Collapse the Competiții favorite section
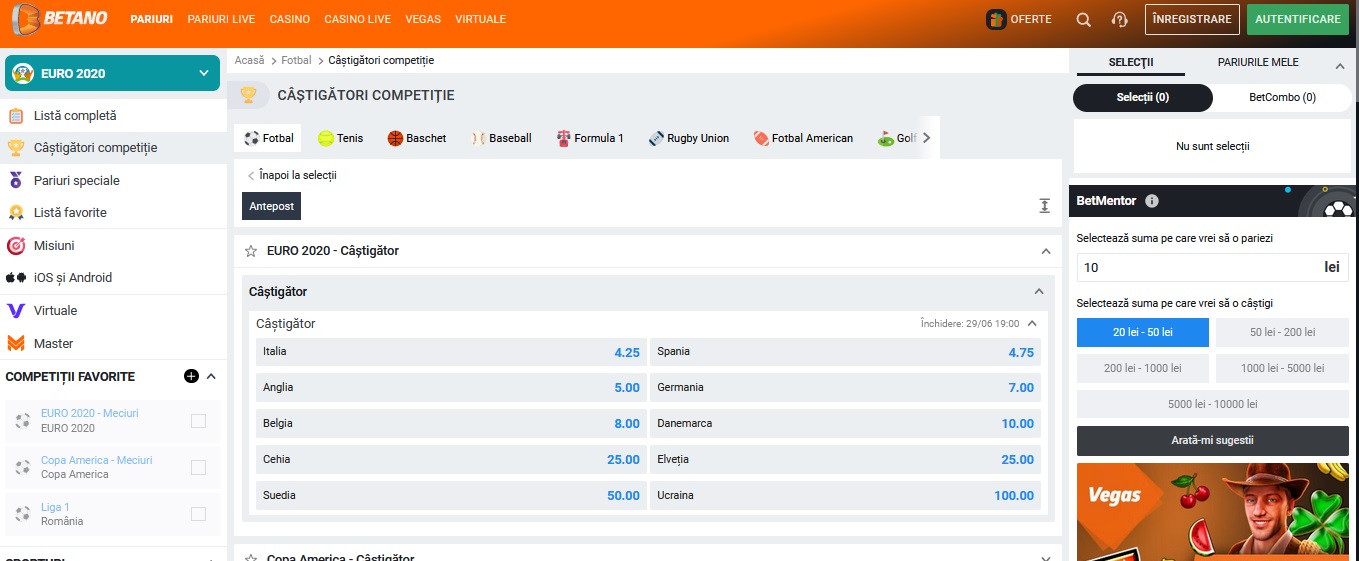 pyautogui.click(x=211, y=377)
